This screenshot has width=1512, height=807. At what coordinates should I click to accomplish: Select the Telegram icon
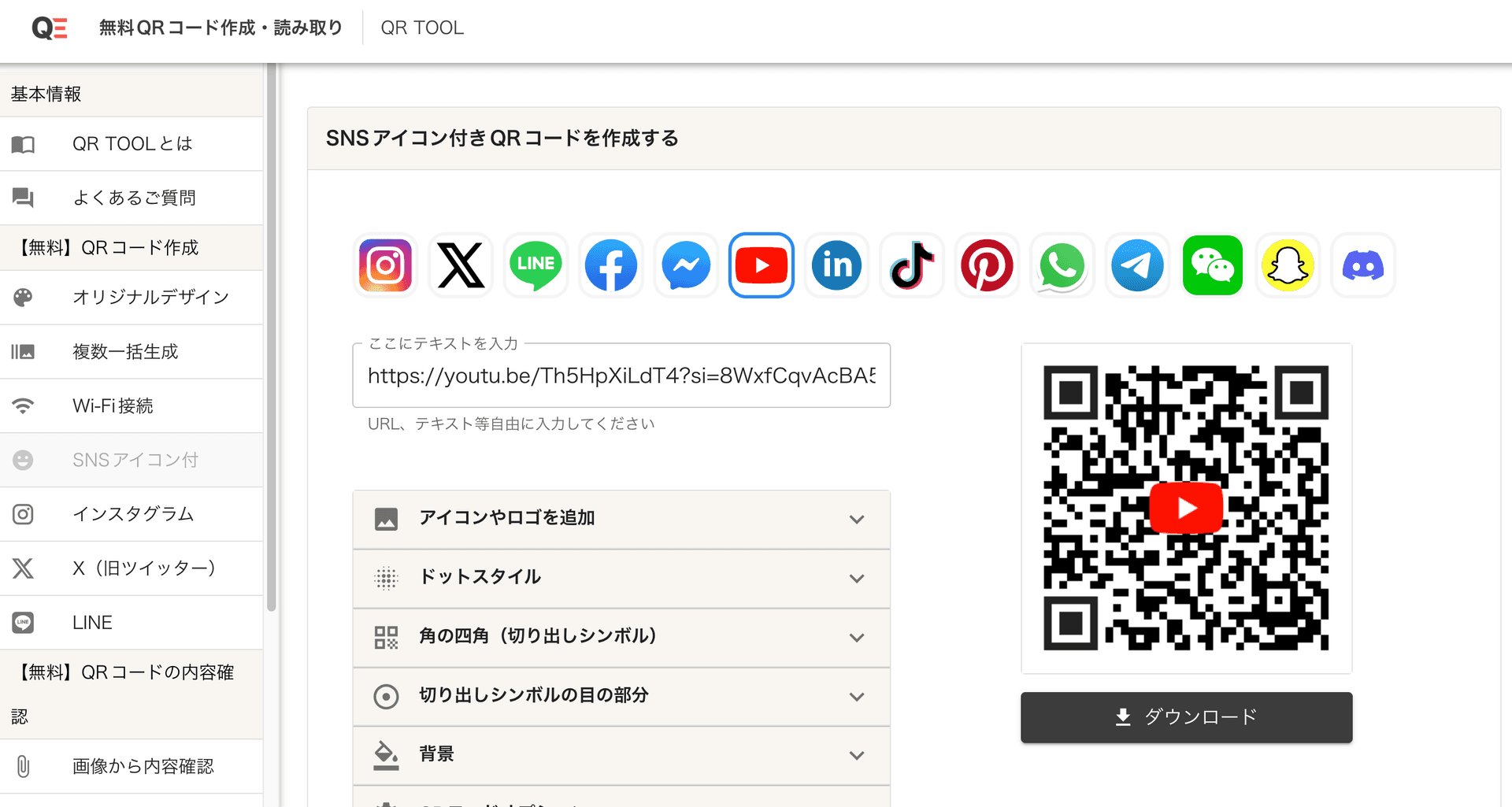pos(1137,265)
